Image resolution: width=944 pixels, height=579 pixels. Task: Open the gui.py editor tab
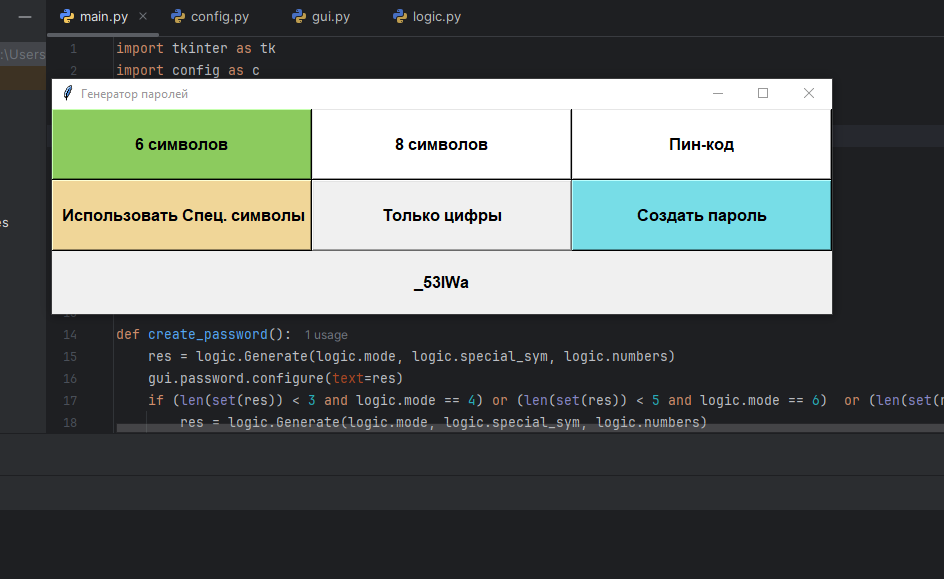(x=321, y=17)
